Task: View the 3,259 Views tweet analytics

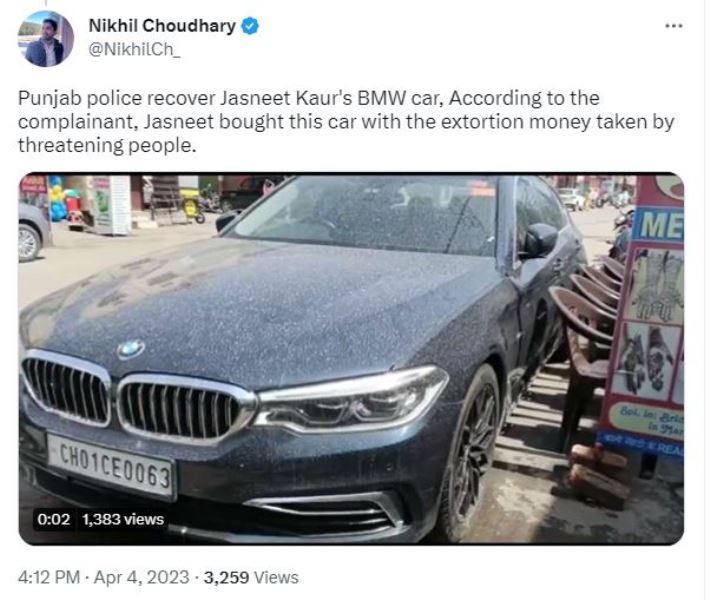Action: [251, 577]
